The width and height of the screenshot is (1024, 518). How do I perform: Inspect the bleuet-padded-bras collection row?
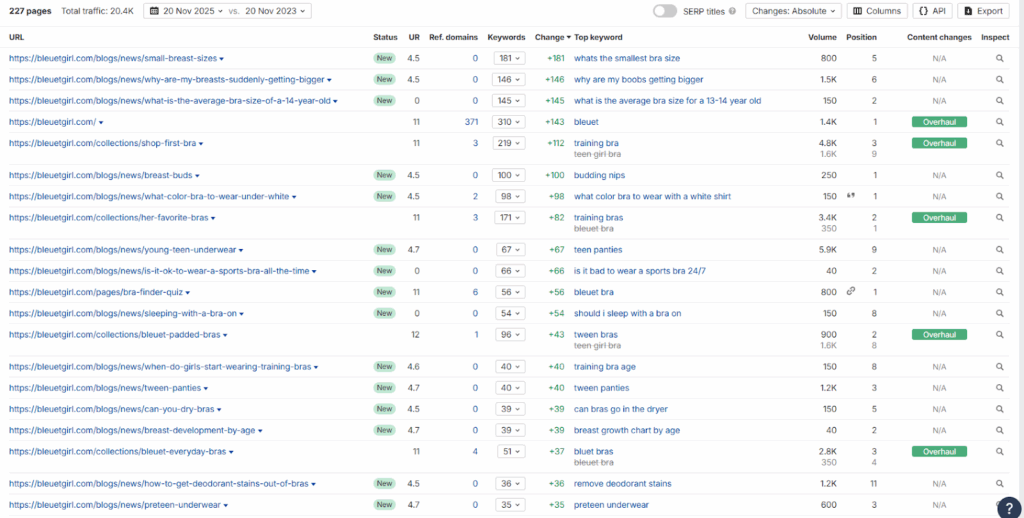[999, 334]
